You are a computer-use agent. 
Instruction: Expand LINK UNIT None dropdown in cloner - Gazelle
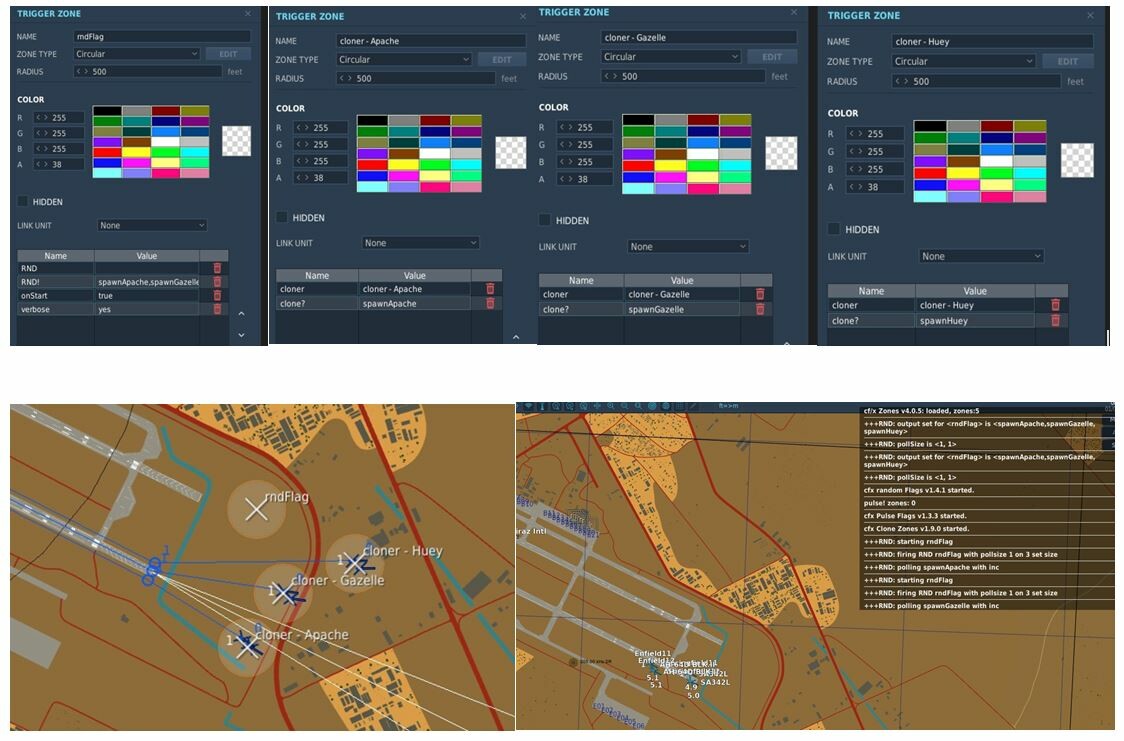point(687,247)
